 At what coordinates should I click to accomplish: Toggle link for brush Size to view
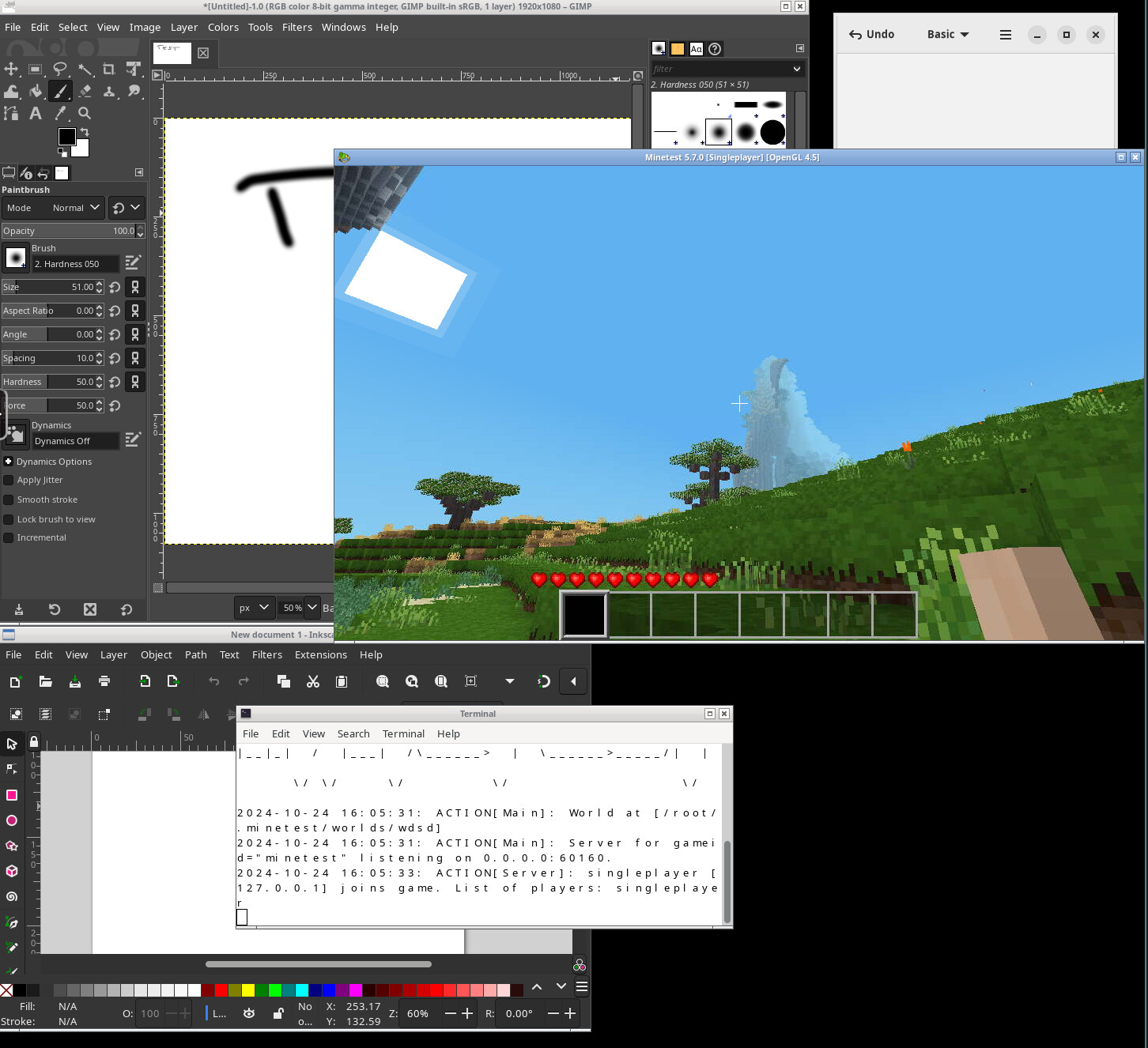[x=135, y=287]
